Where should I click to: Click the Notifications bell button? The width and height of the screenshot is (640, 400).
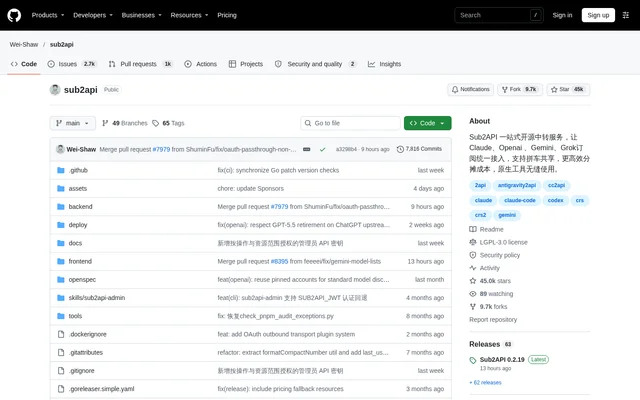pyautogui.click(x=471, y=89)
